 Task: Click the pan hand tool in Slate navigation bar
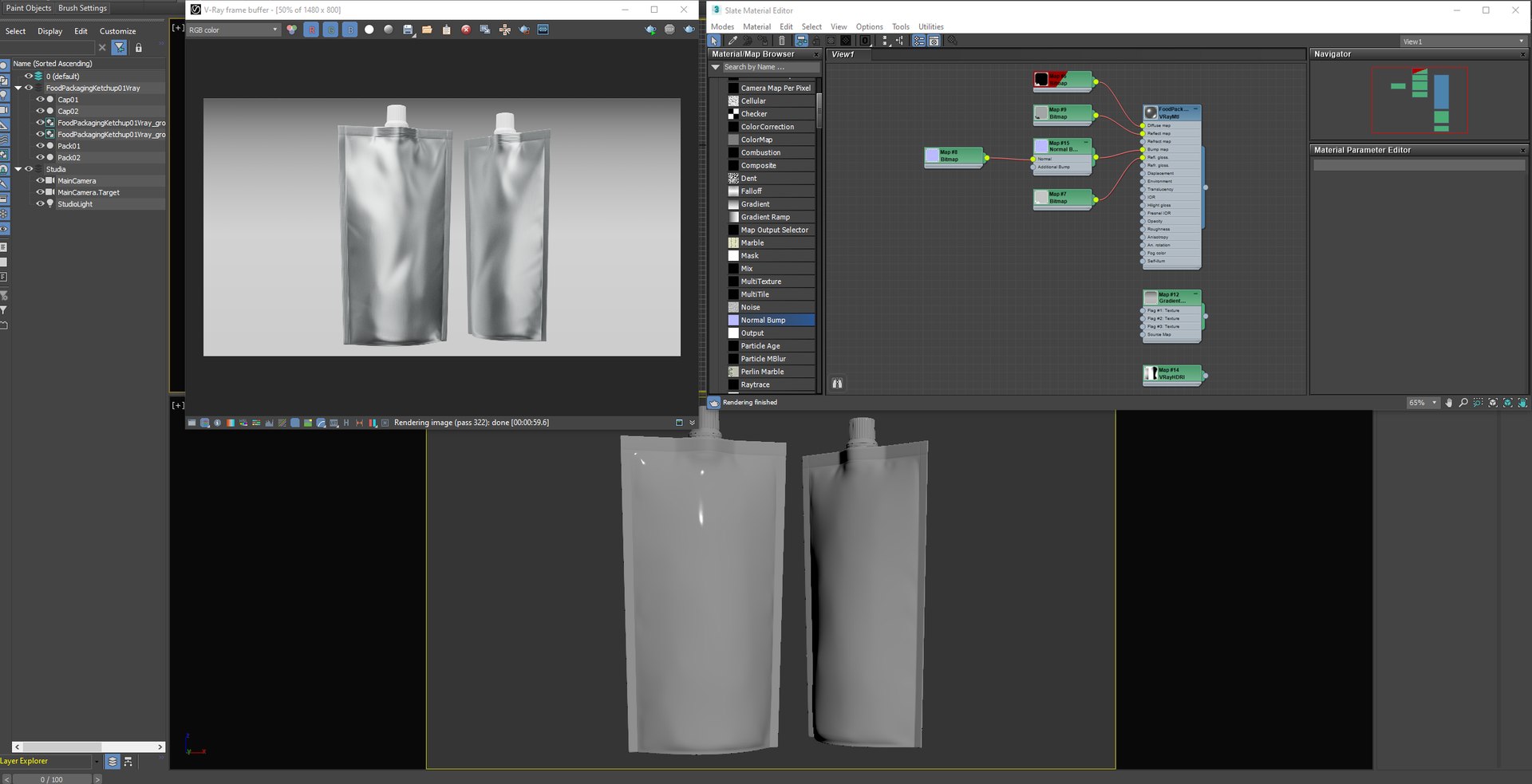coord(1449,403)
